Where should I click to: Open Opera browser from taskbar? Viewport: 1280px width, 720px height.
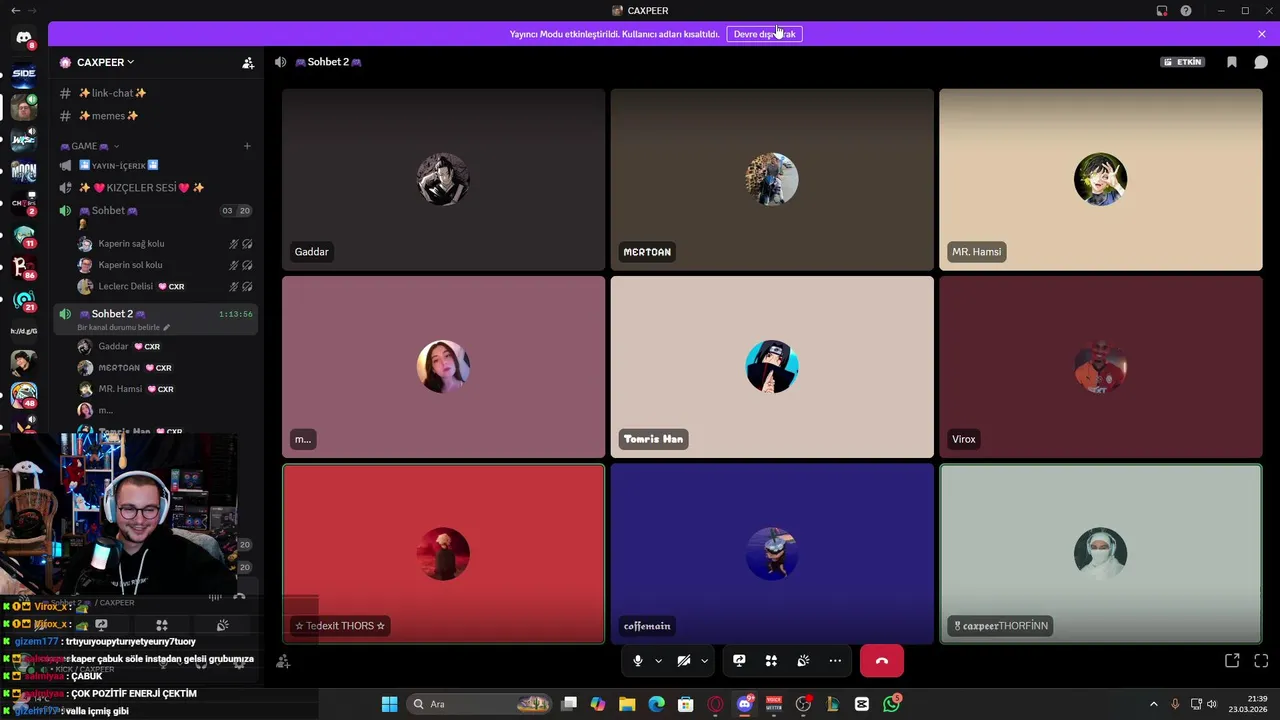click(715, 704)
